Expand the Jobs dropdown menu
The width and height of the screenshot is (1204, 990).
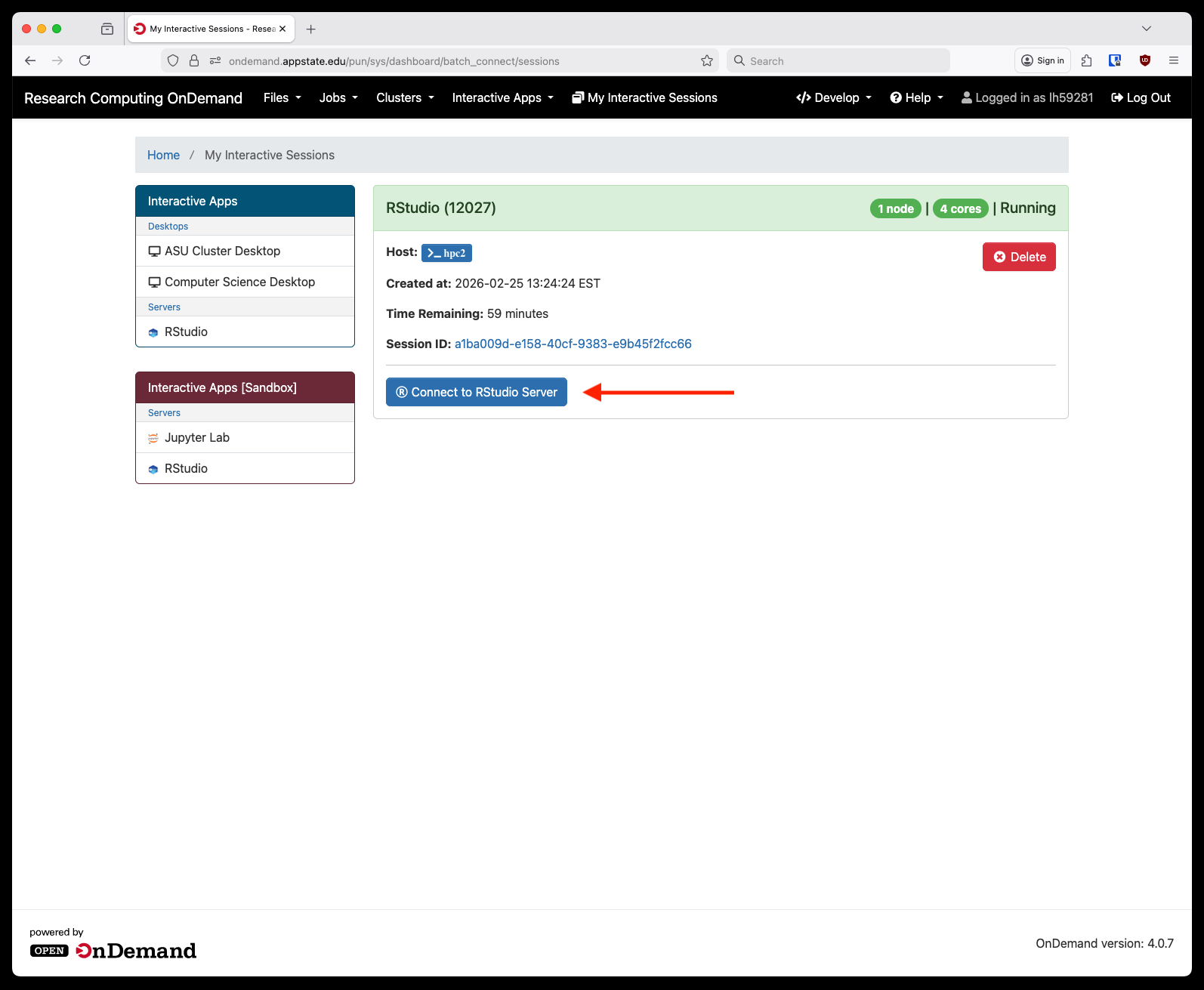pos(338,97)
